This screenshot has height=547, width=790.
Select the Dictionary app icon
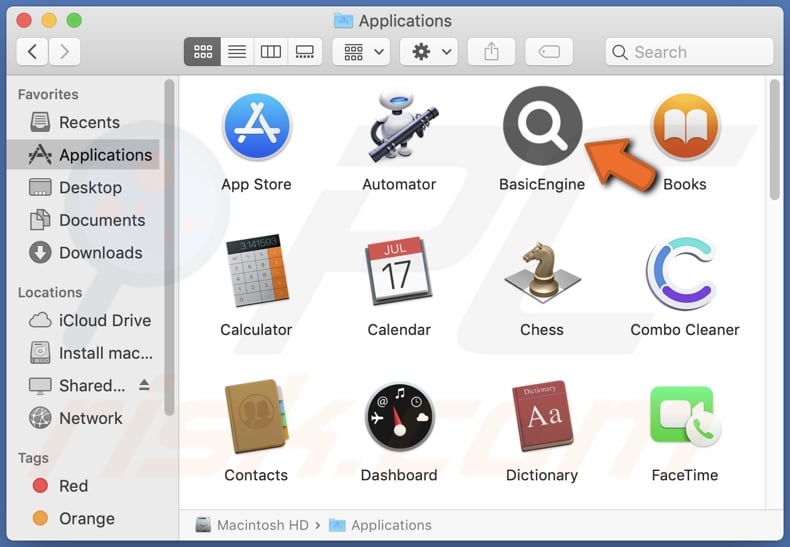(543, 416)
